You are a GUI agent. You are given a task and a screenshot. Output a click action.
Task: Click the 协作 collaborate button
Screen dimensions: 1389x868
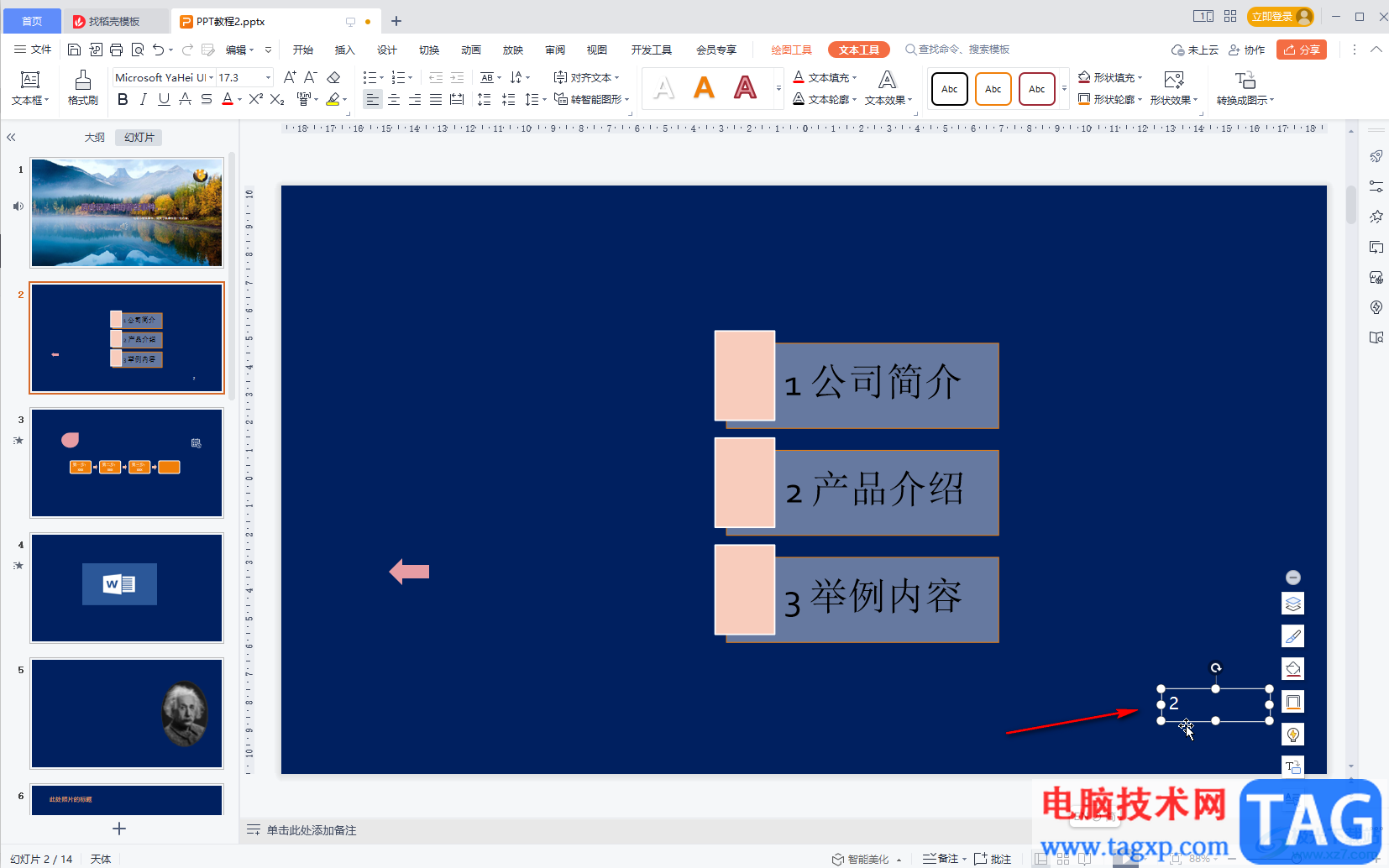[1247, 50]
